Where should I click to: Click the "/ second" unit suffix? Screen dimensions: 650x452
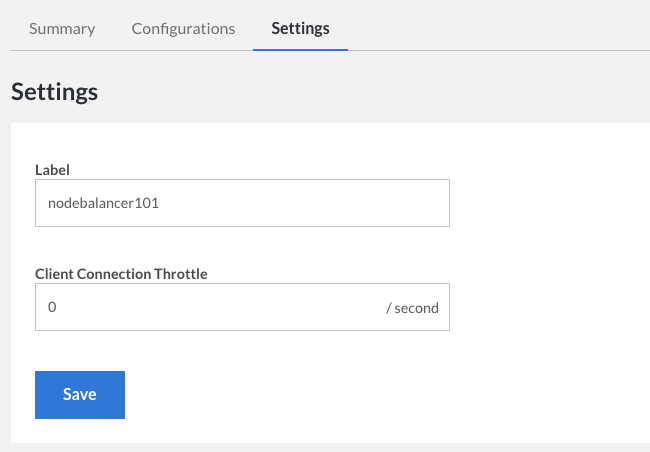pyautogui.click(x=412, y=308)
